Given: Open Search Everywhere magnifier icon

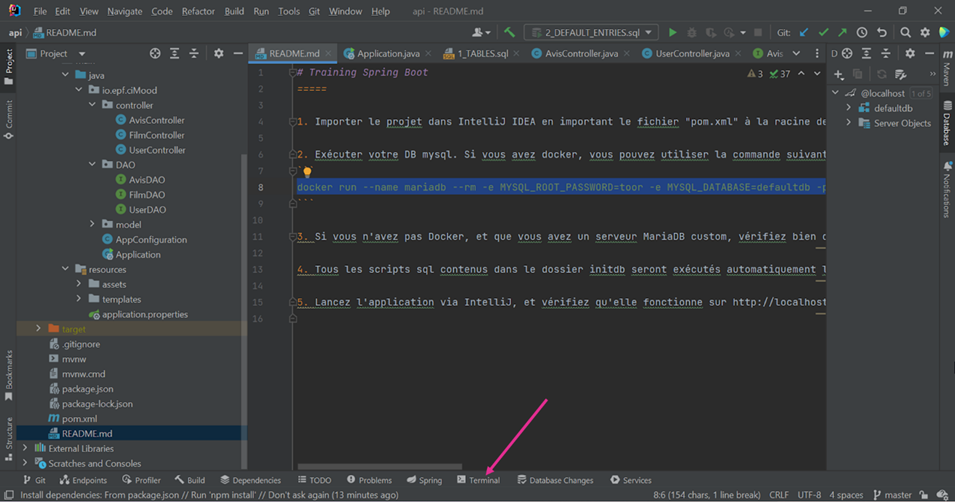Looking at the screenshot, I should (x=906, y=32).
